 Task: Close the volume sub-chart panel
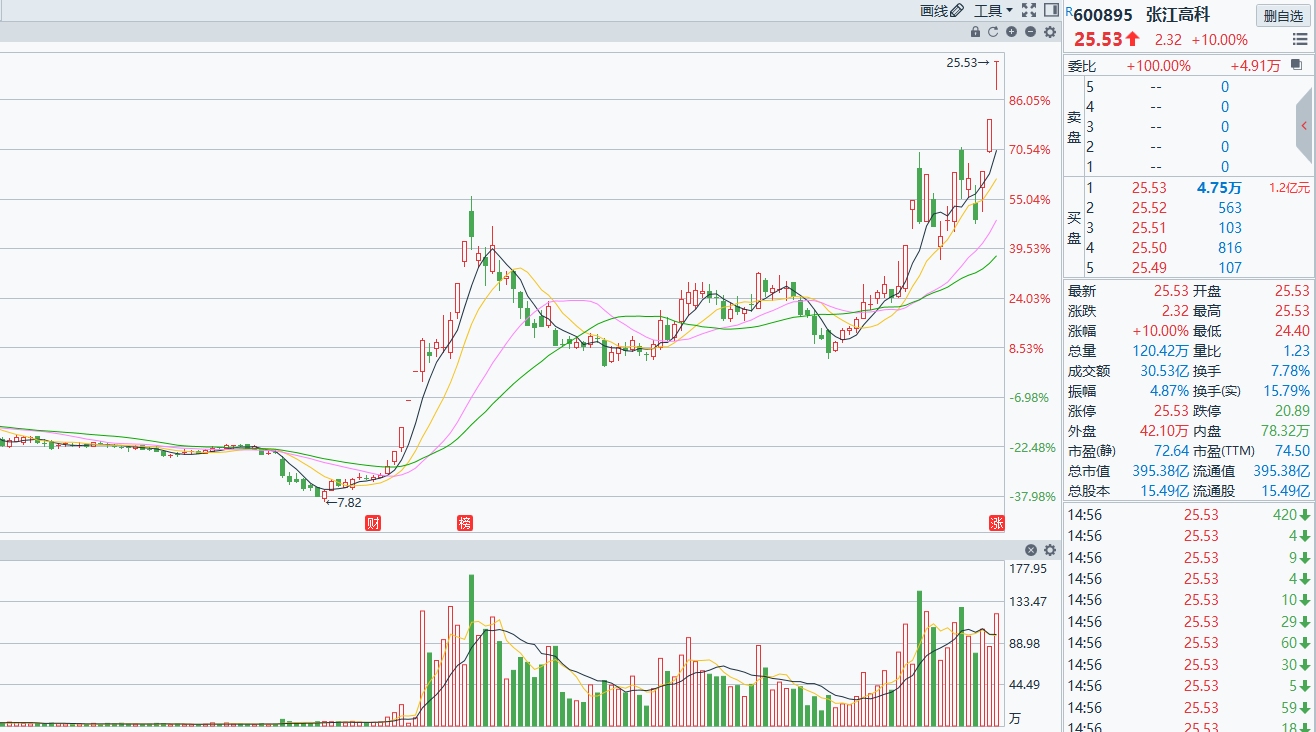pos(1031,550)
